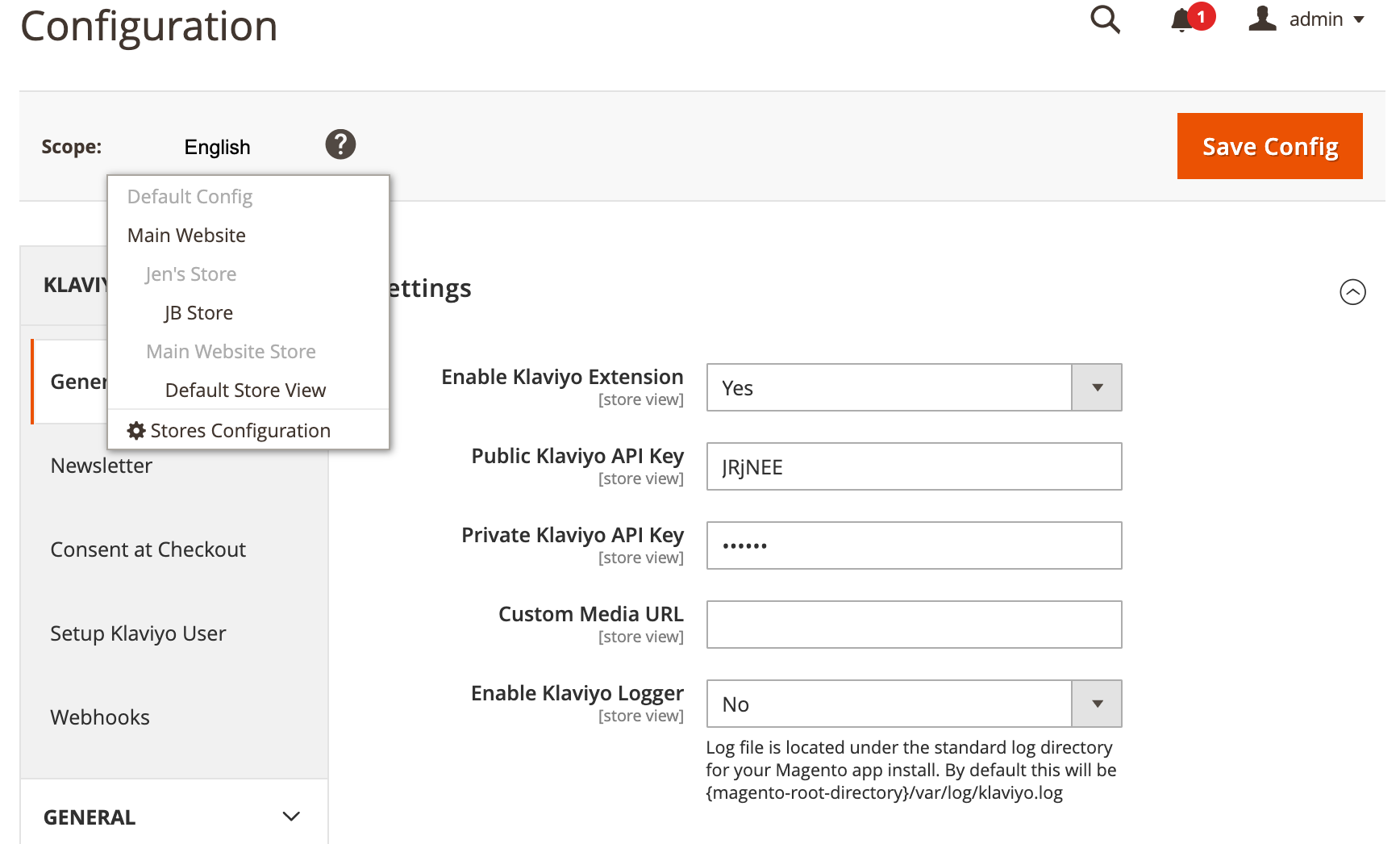The image size is (1400, 844).
Task: Click the search magnifier icon
Action: [x=1105, y=19]
